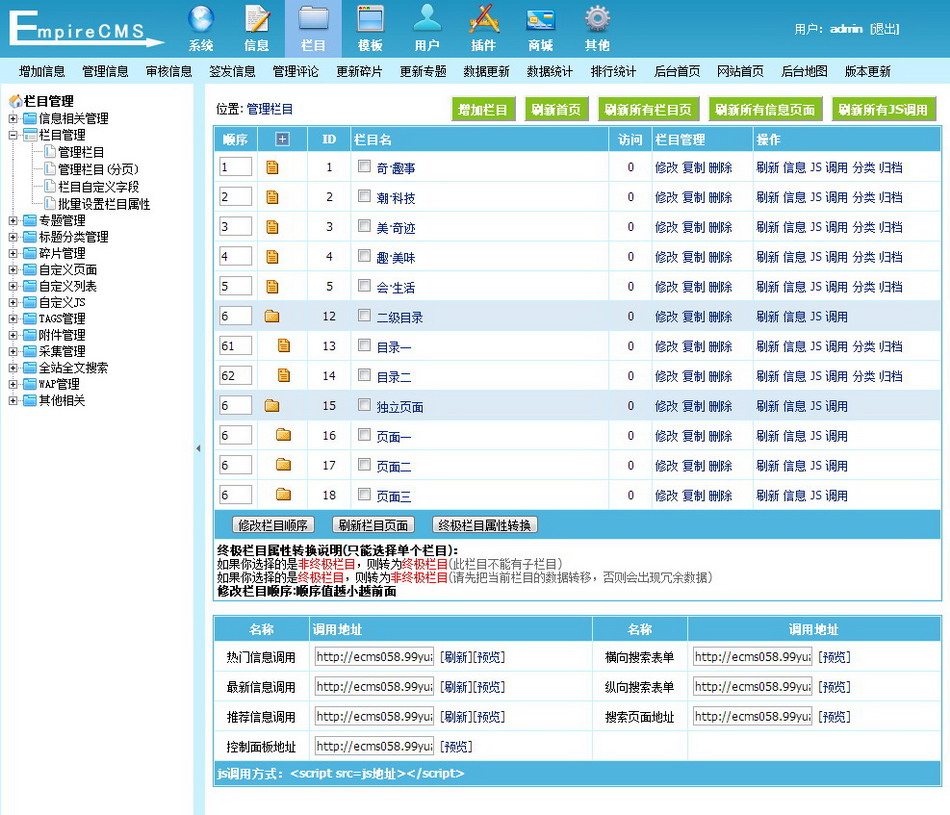Open the 用户 person icon
Screen dimensions: 950x815
tap(427, 19)
